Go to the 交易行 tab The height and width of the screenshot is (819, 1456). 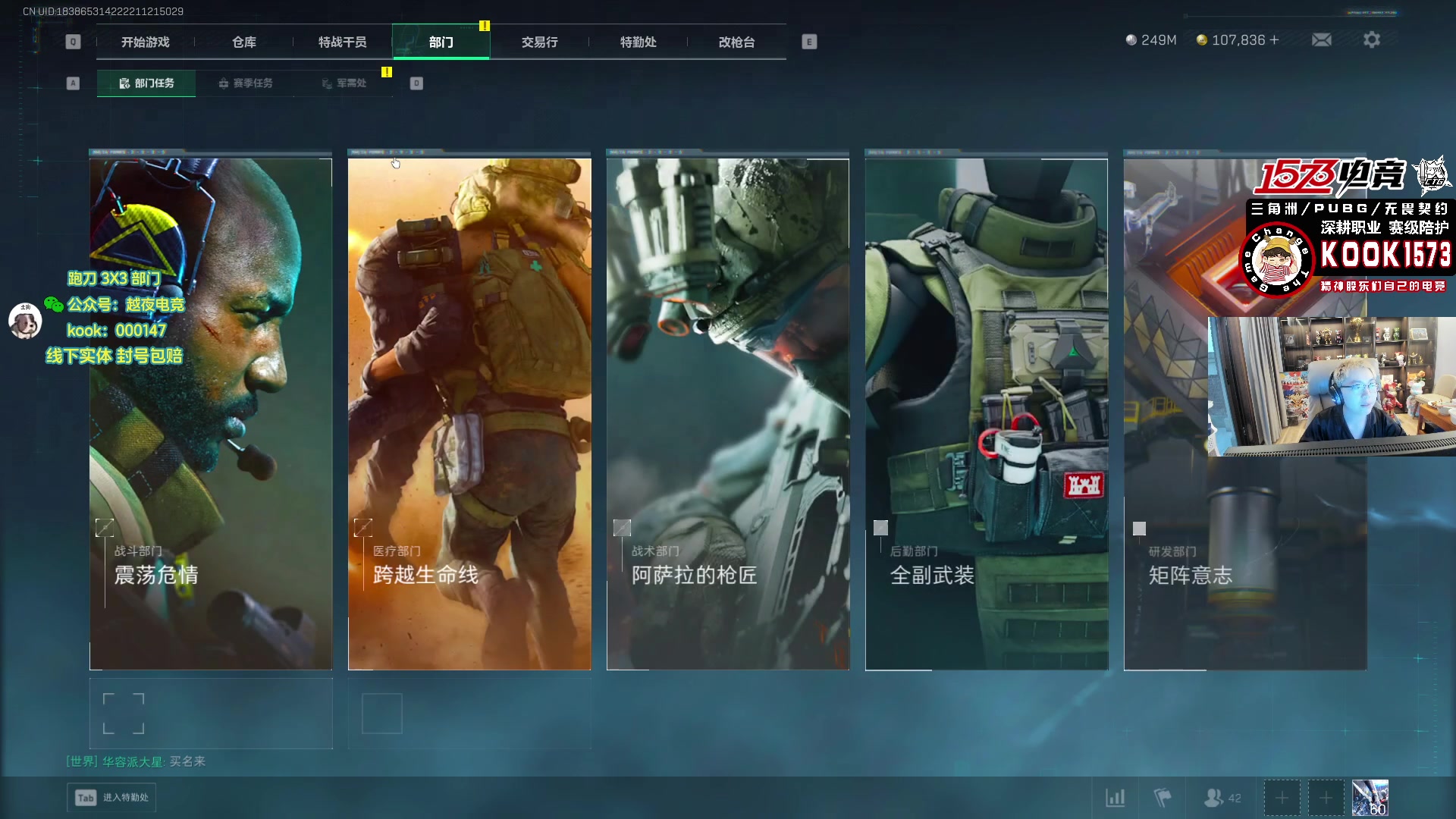[x=539, y=42]
